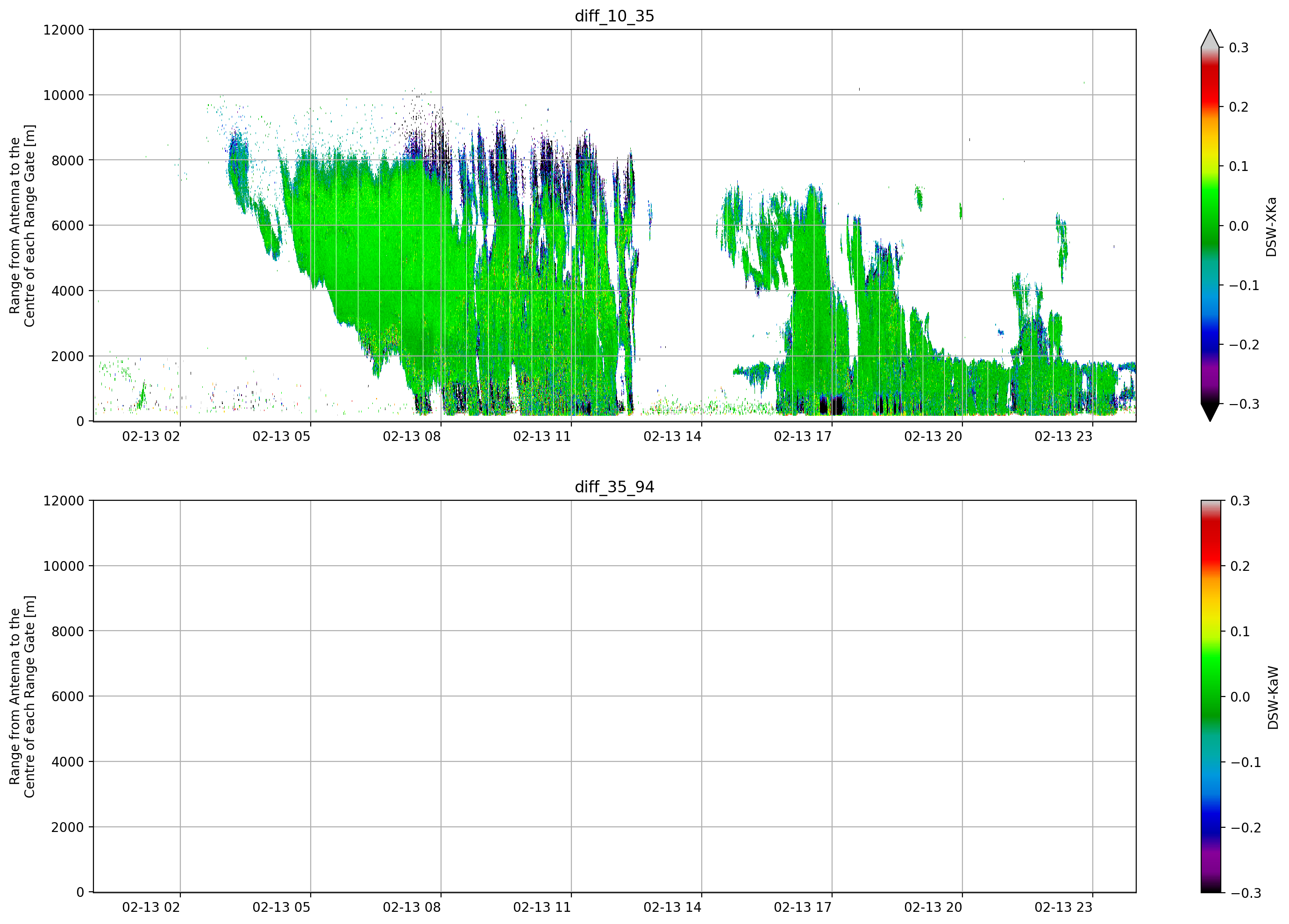Click the bottom plot's y-axis range label

click(22, 696)
